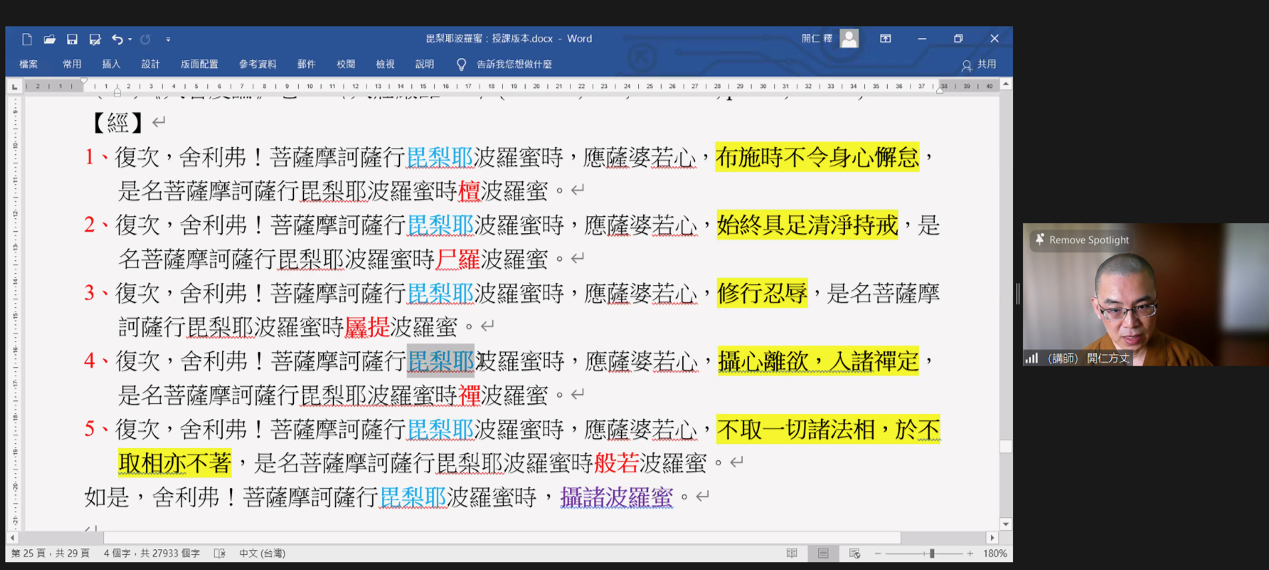
Task: Click Remove Spotlight on the video
Action: 1082,240
